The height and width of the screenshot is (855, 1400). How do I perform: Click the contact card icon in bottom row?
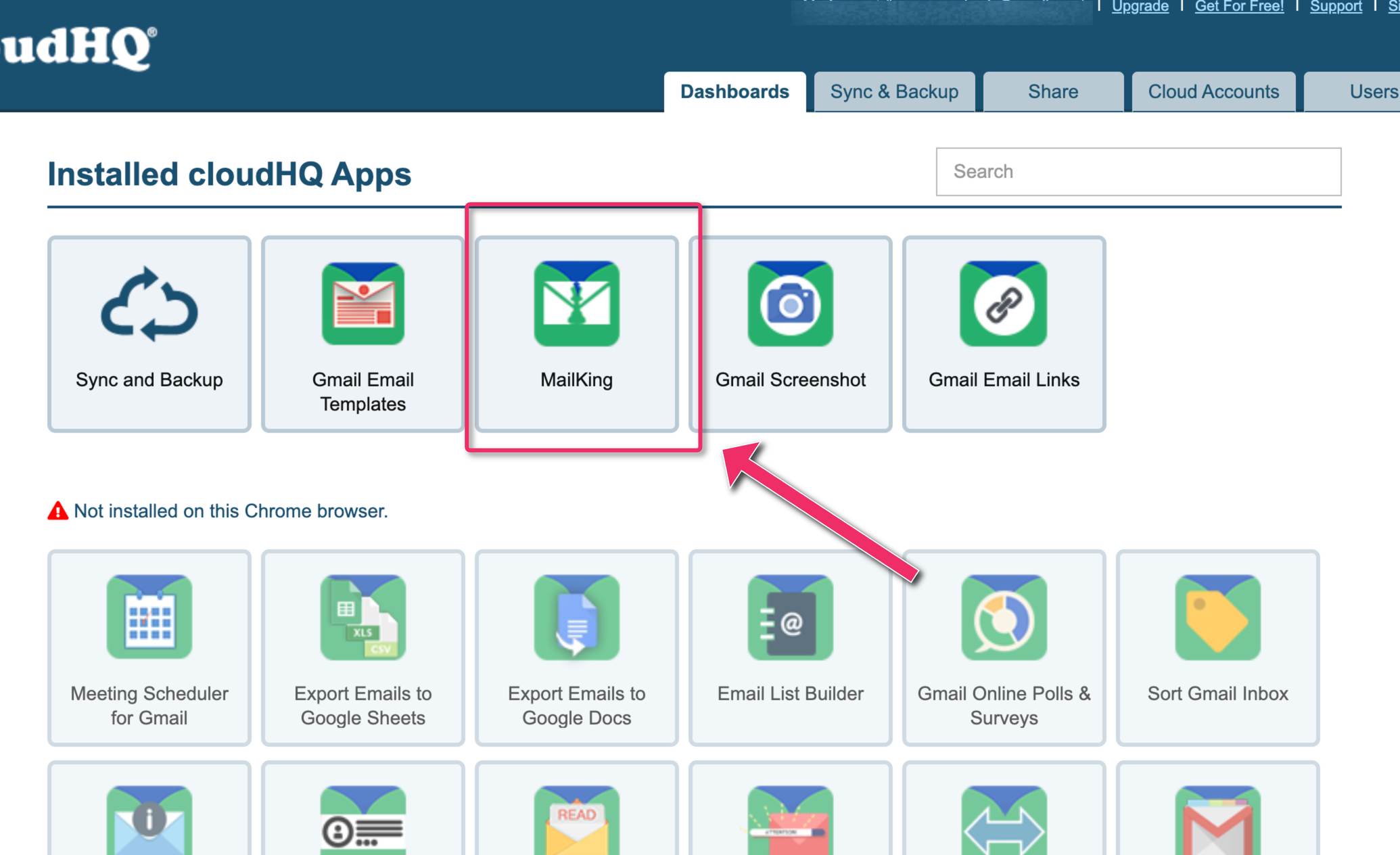click(x=363, y=820)
